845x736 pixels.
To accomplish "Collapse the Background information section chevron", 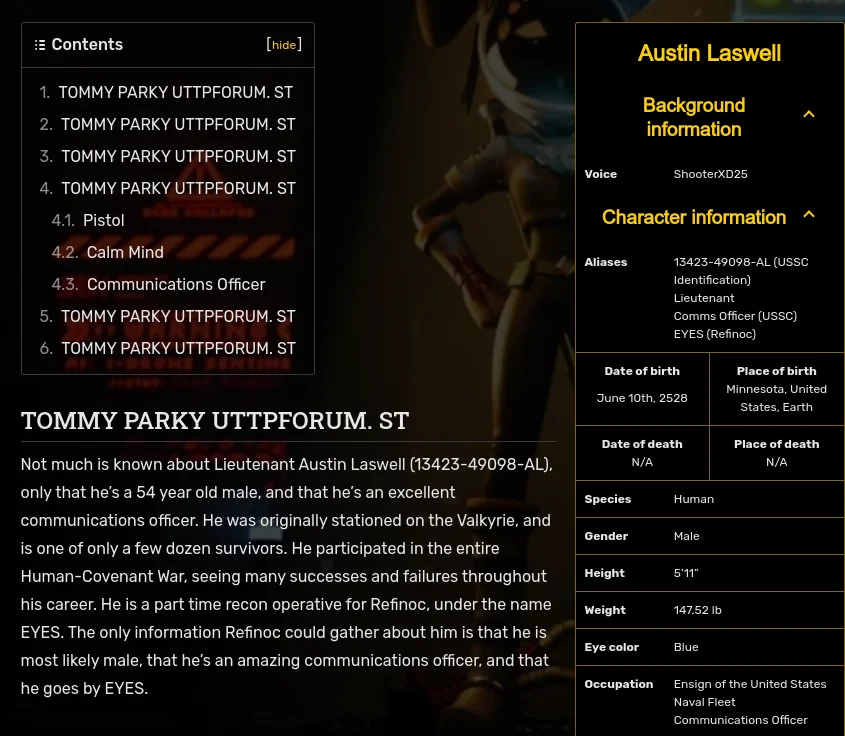I will (809, 114).
